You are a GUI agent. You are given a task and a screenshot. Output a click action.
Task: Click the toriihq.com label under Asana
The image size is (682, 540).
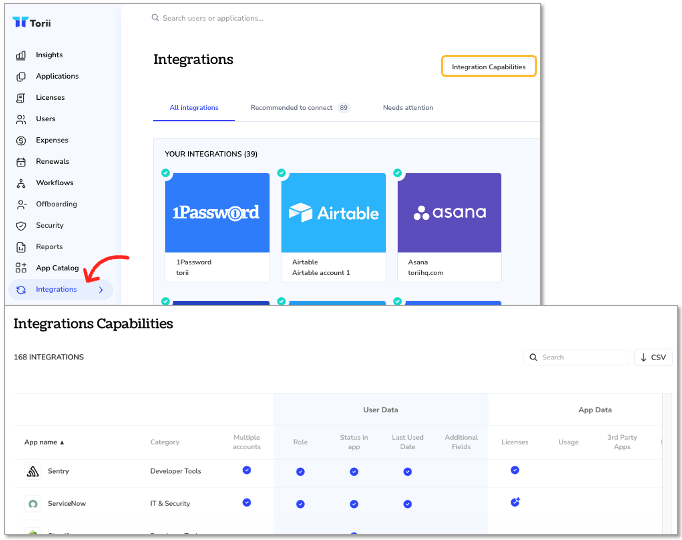point(425,273)
